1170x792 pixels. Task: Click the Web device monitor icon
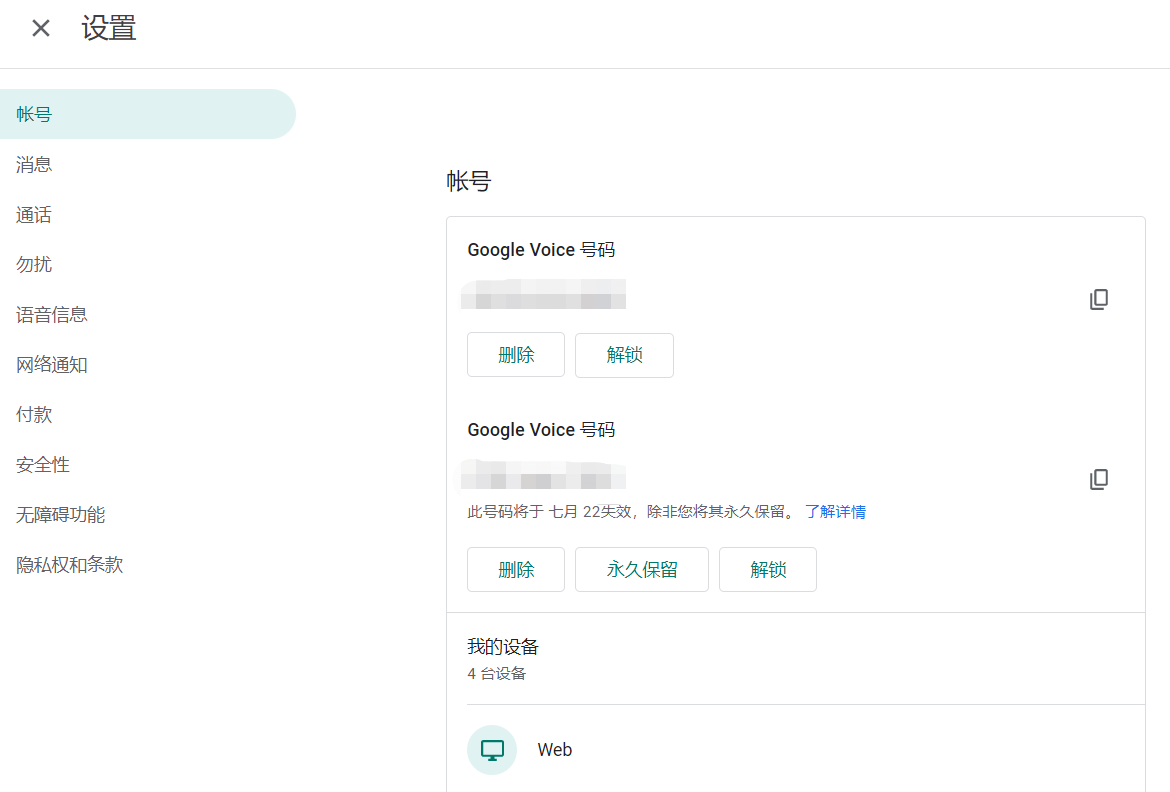pos(492,749)
